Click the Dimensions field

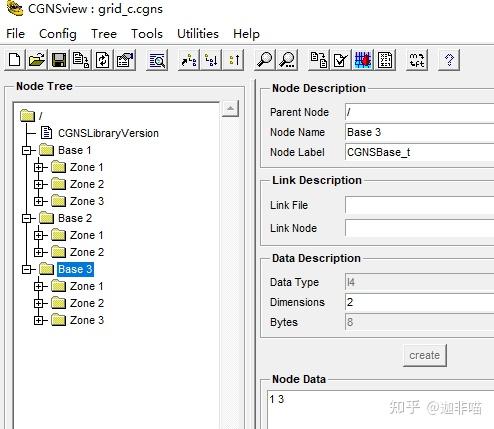[x=420, y=302]
